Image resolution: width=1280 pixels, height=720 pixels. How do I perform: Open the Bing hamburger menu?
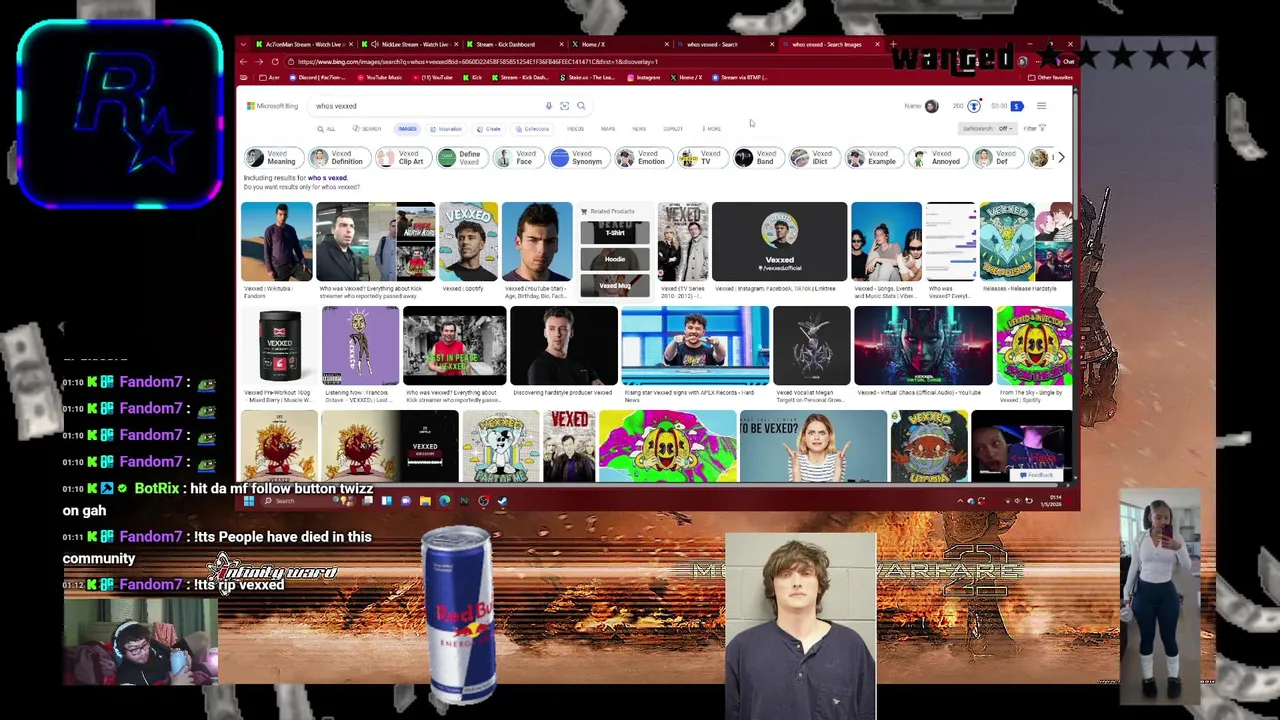1041,106
